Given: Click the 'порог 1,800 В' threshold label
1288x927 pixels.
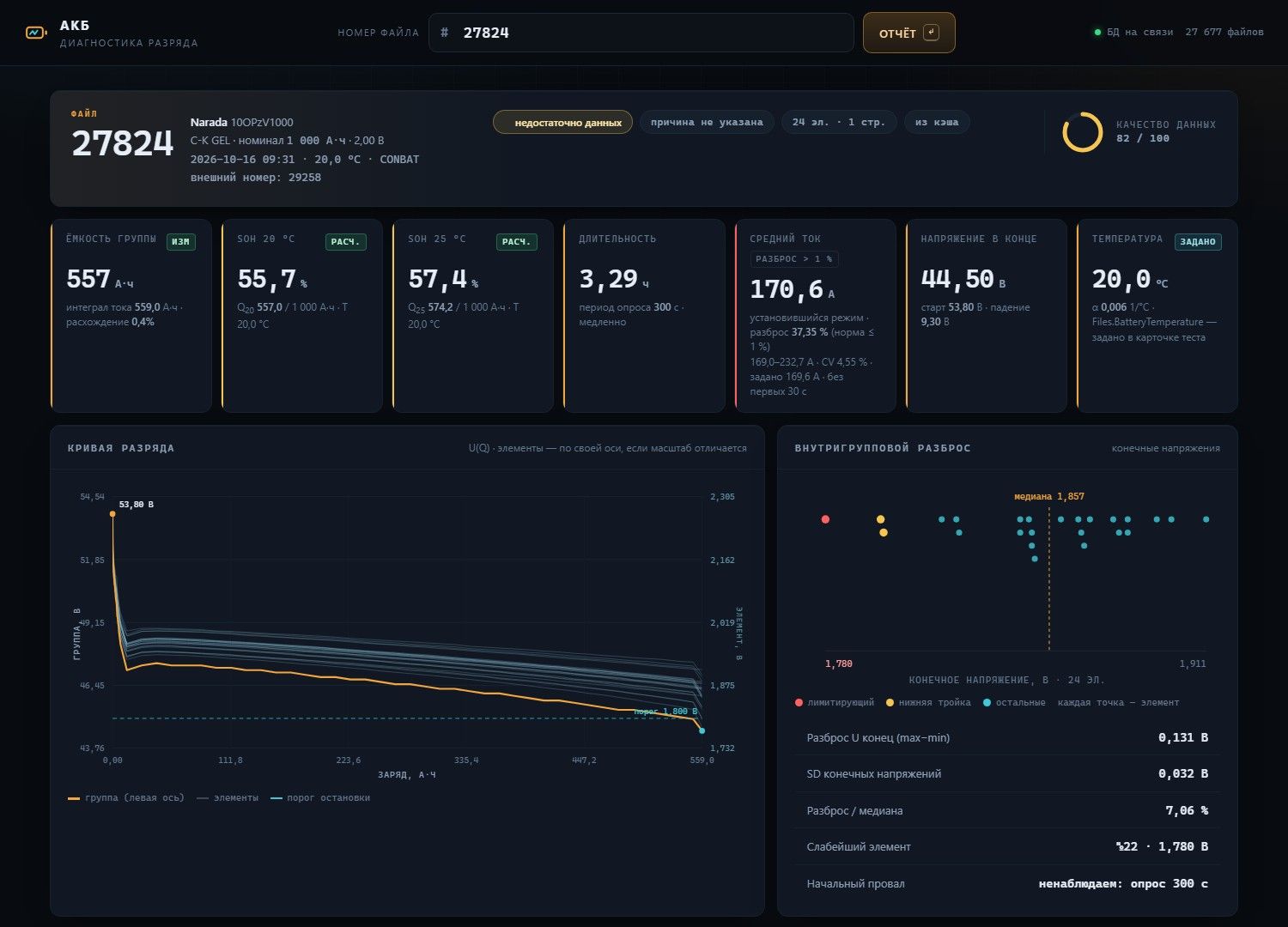Looking at the screenshot, I should [665, 712].
